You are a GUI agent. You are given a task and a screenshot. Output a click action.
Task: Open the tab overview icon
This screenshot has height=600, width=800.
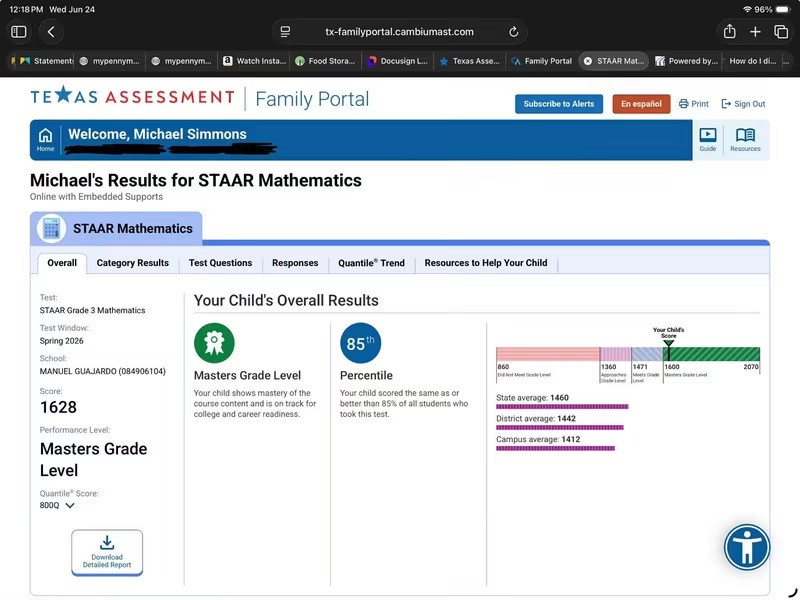(781, 32)
